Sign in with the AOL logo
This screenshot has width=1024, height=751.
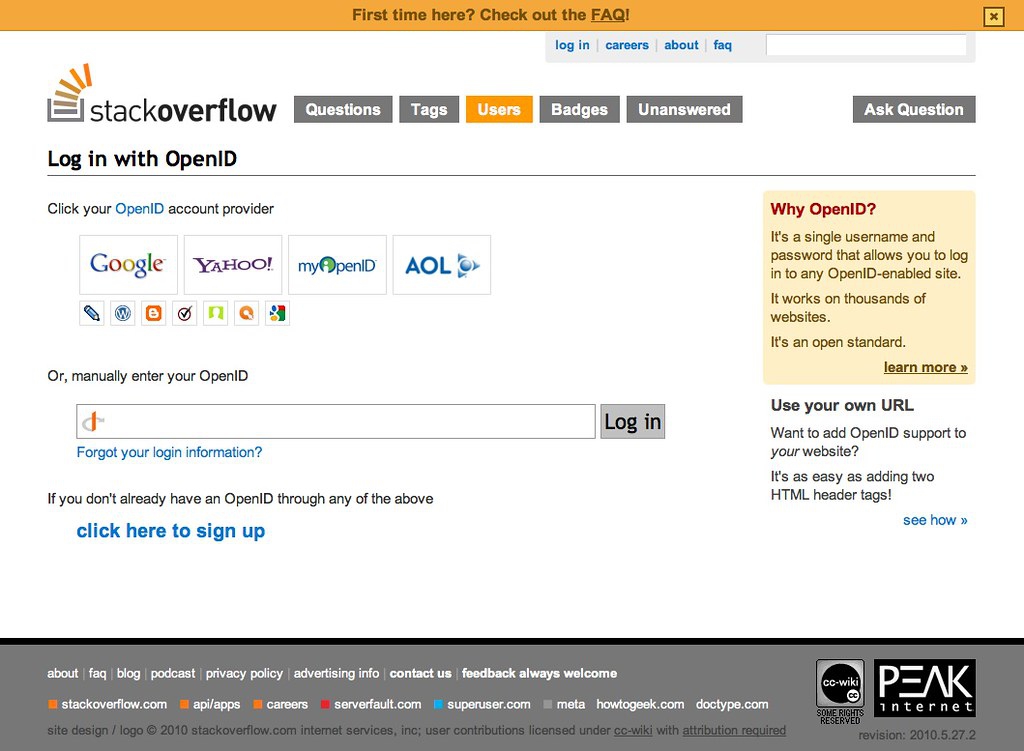(441, 265)
